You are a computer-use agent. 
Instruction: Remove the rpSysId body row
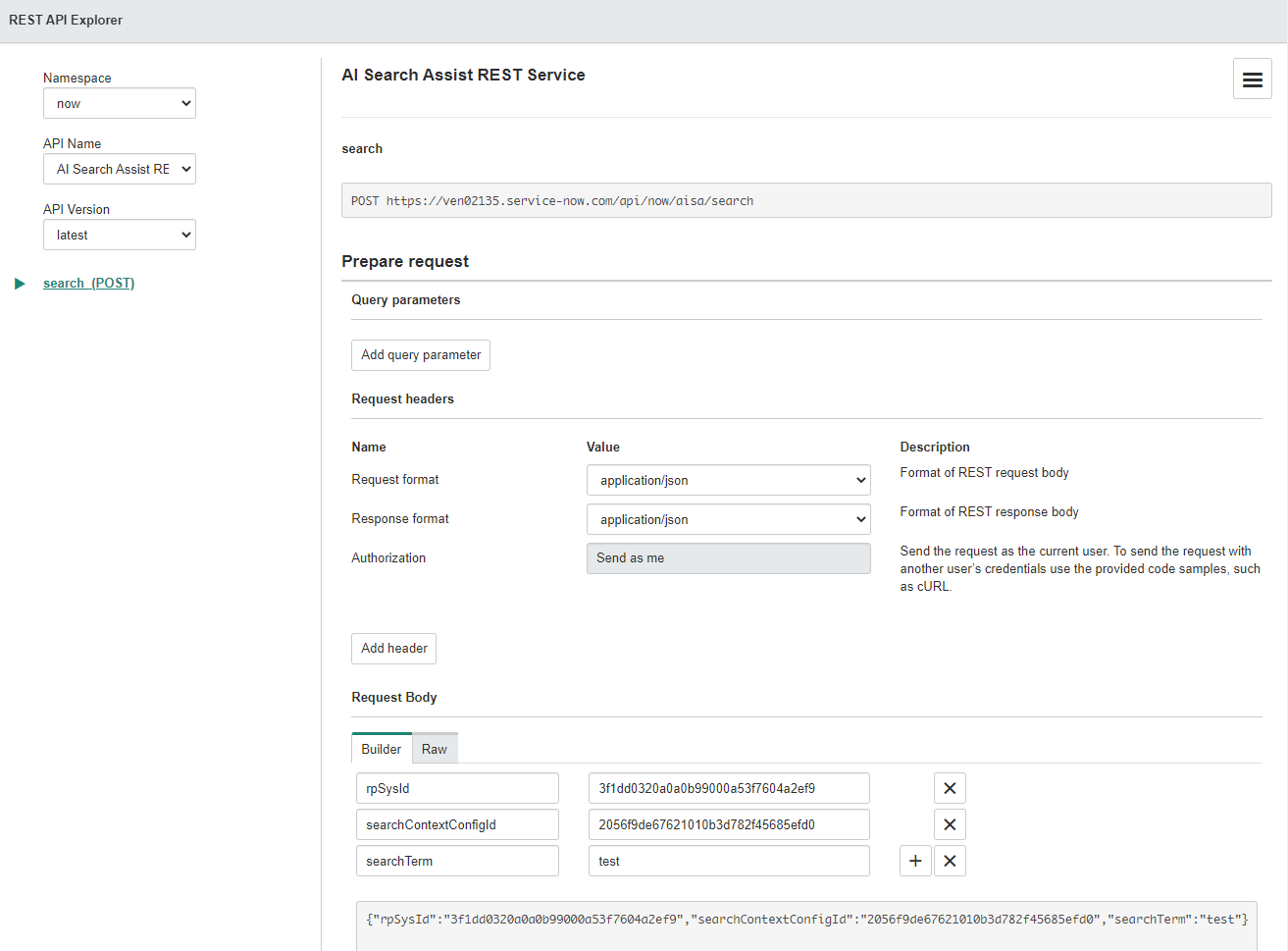point(950,788)
